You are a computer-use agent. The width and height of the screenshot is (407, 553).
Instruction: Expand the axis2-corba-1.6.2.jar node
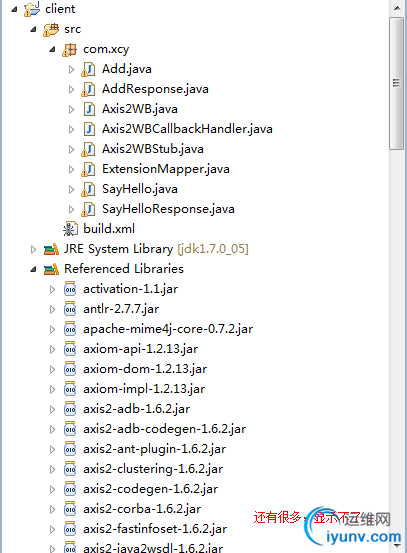[x=52, y=510]
